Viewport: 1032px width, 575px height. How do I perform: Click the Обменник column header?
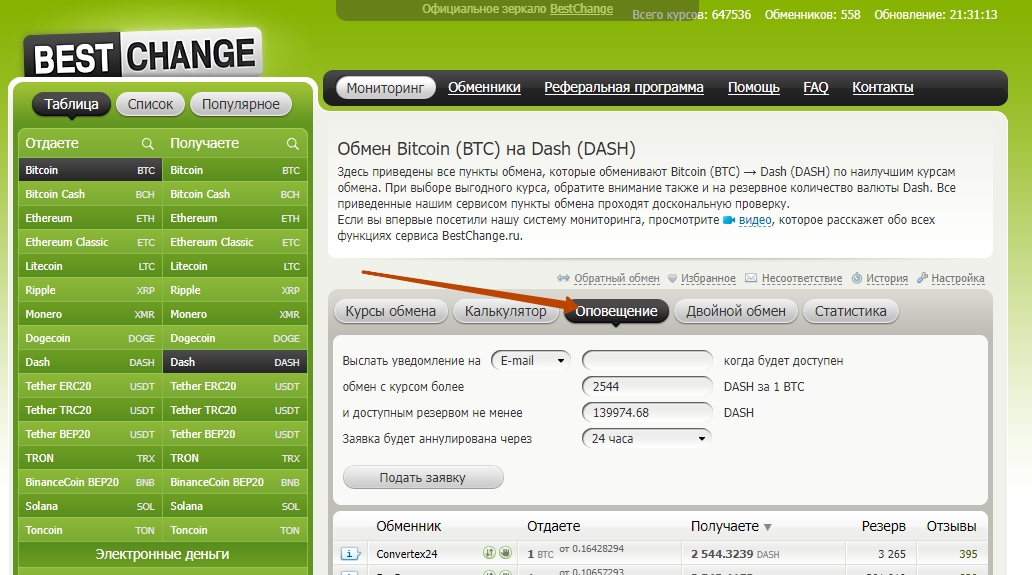[409, 526]
